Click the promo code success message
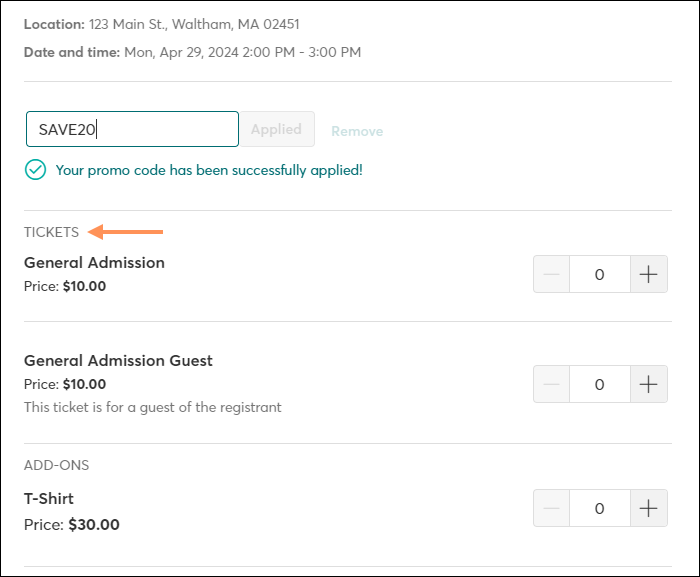 coord(209,170)
